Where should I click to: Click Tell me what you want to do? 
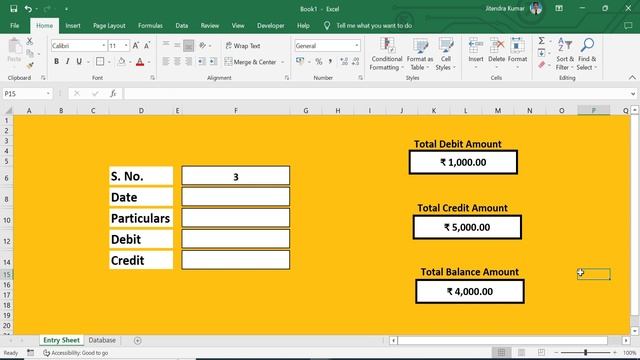click(x=374, y=25)
